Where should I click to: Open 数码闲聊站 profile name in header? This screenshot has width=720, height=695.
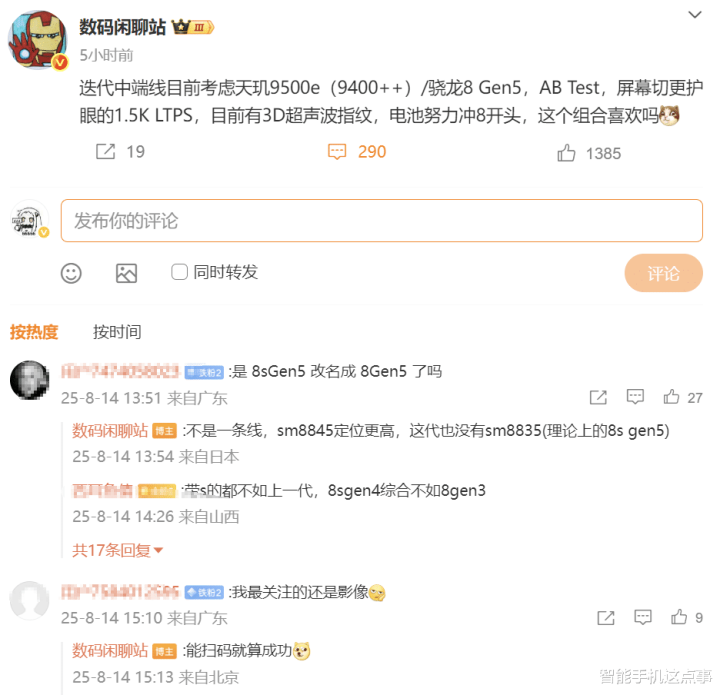click(x=122, y=27)
